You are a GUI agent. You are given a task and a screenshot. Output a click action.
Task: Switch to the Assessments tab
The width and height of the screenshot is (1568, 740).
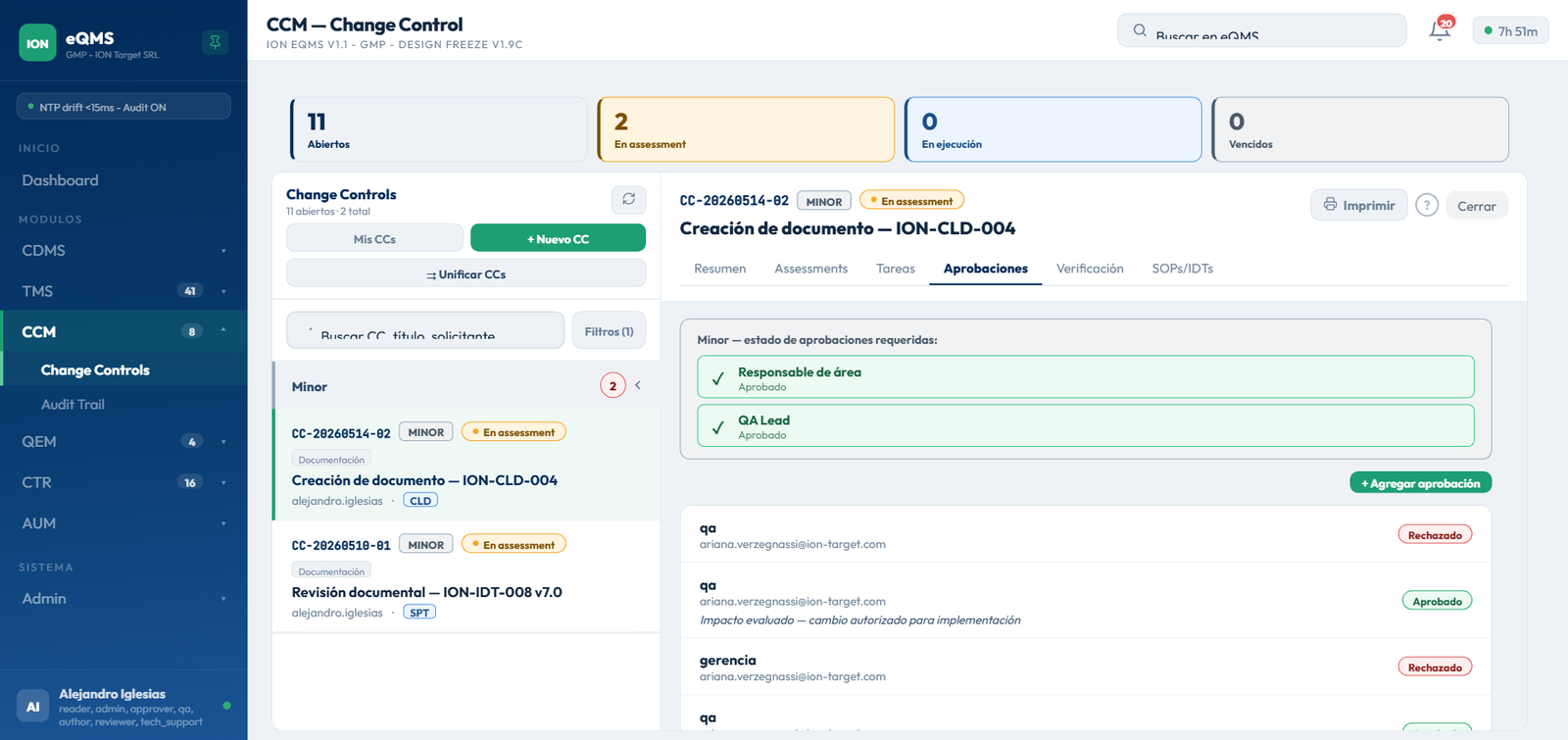click(810, 269)
